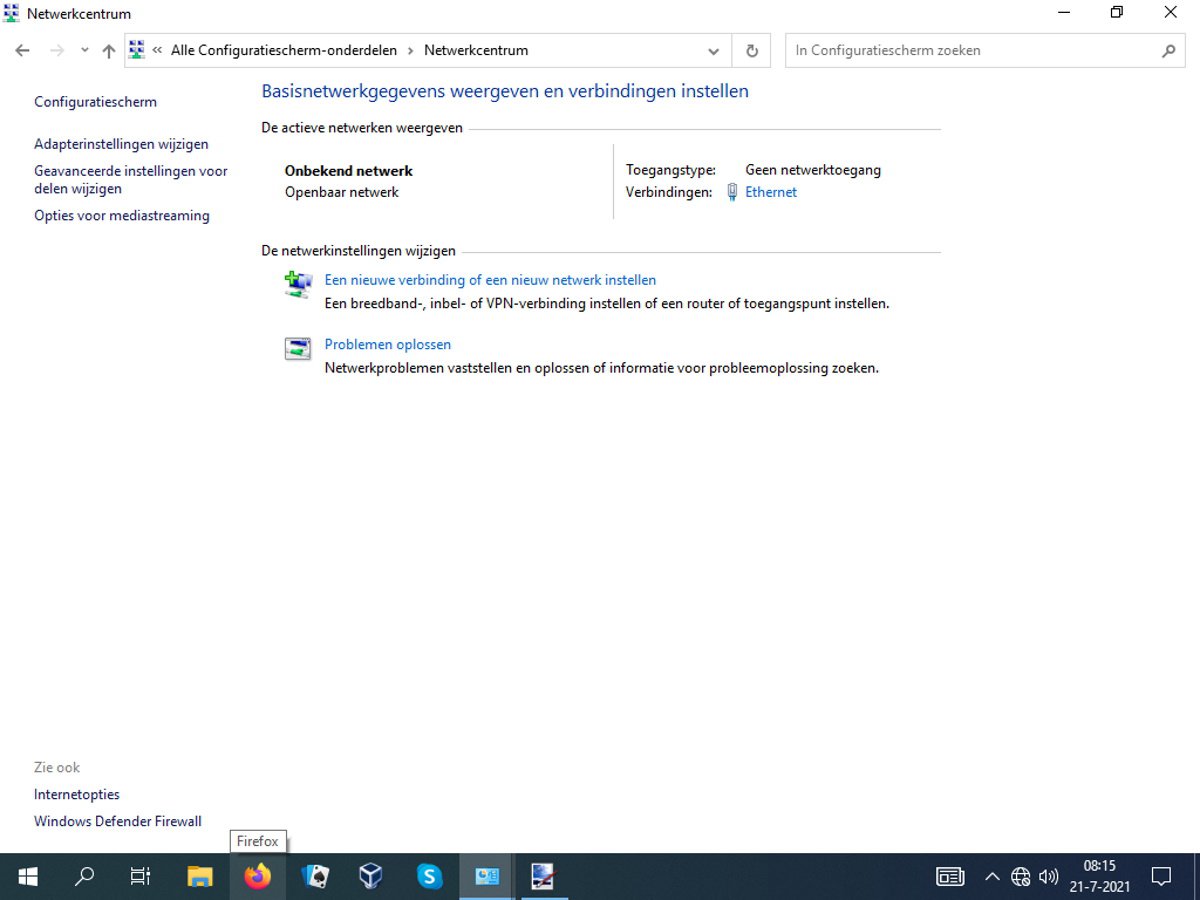Minimize the Netwerkcentrum window
The image size is (1200, 900).
[x=1062, y=13]
